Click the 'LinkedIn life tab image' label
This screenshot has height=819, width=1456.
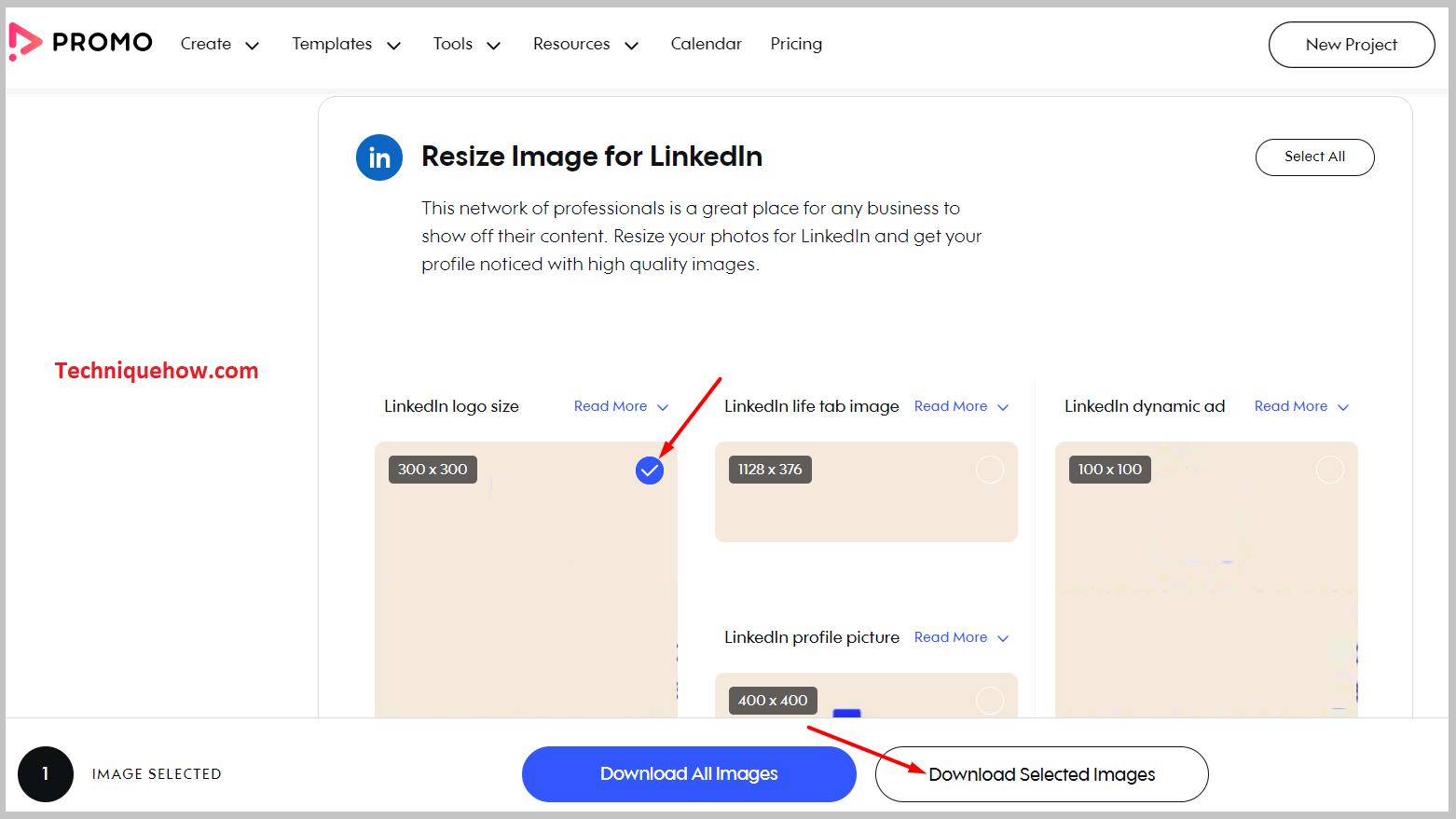pos(811,406)
